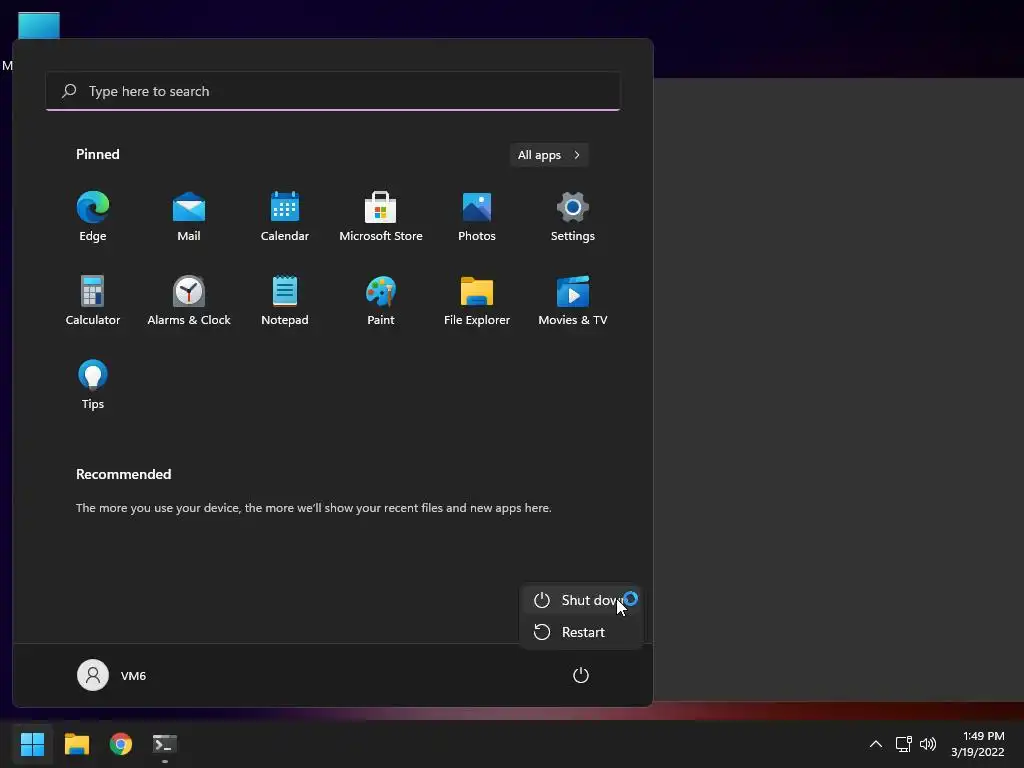
Task: Open the Tips app
Action: coord(93,385)
